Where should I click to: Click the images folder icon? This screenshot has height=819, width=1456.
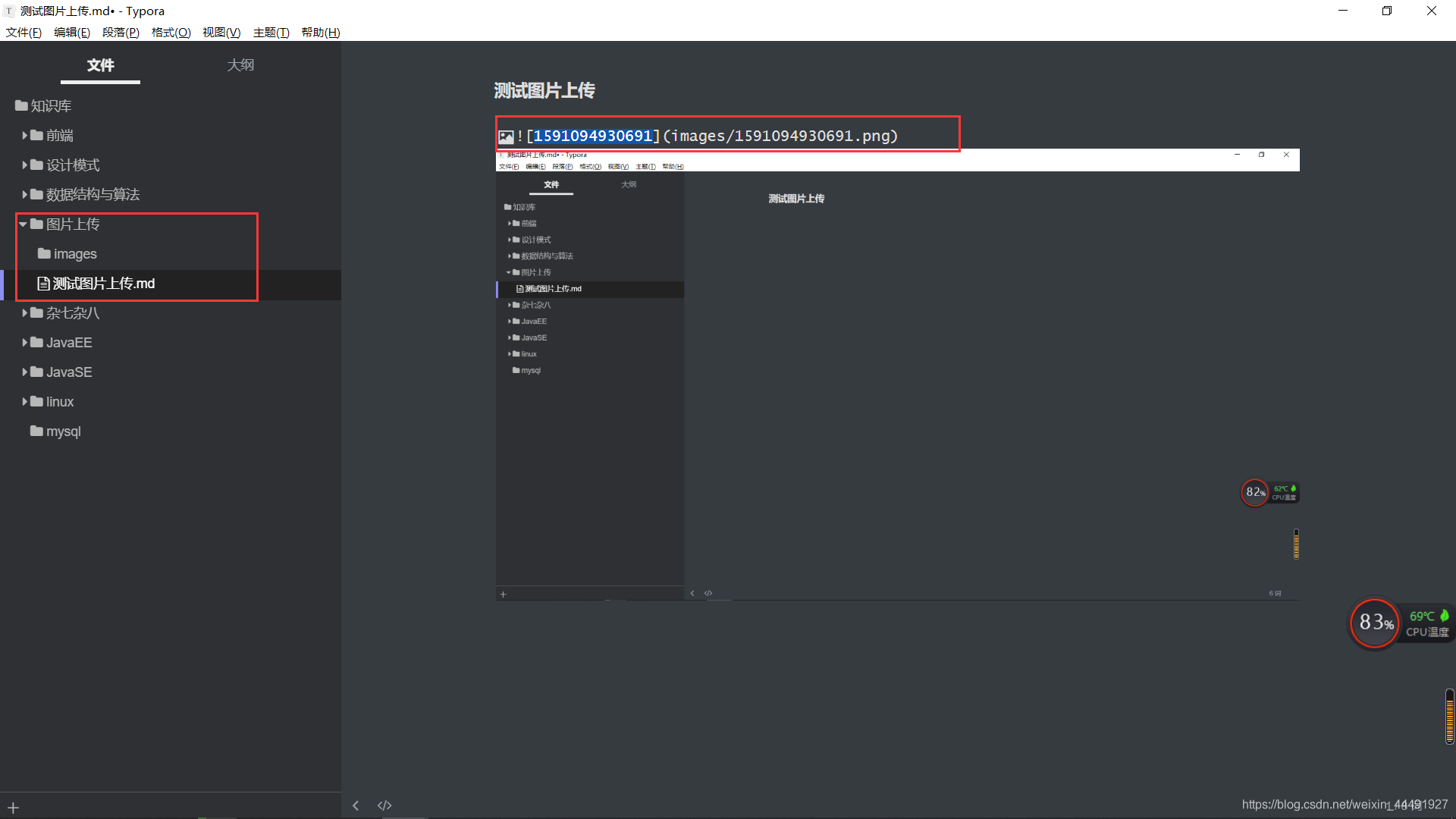tap(44, 253)
